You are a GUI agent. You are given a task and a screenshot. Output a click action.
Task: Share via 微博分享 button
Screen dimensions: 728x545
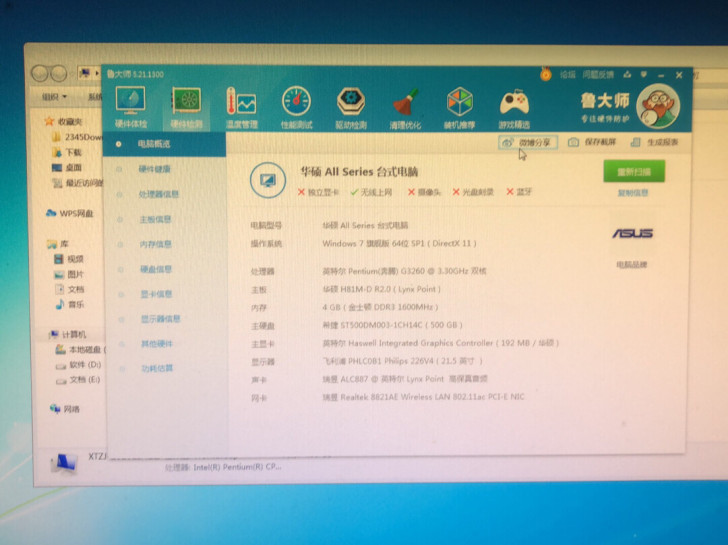[528, 143]
